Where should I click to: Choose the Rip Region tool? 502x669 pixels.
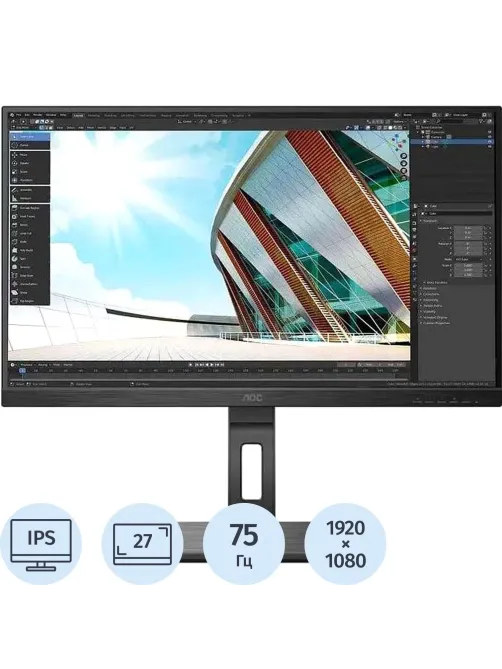(29, 301)
